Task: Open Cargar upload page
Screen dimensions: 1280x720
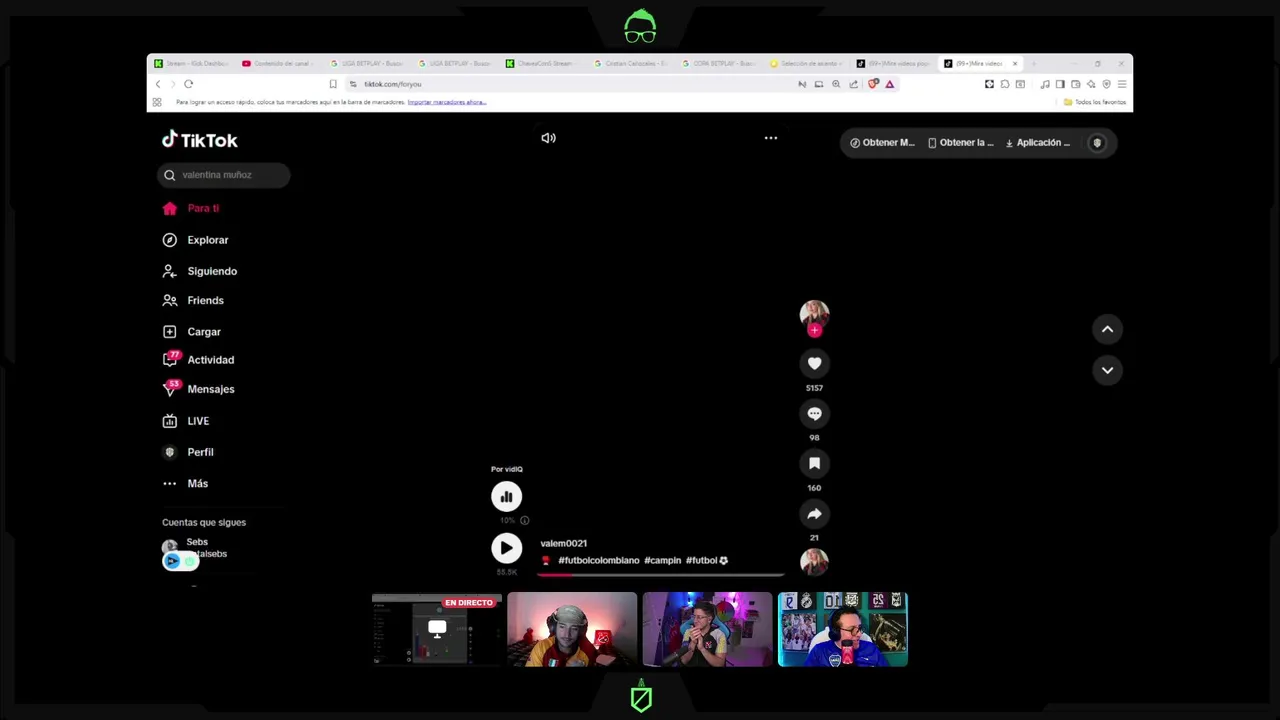Action: (x=191, y=331)
